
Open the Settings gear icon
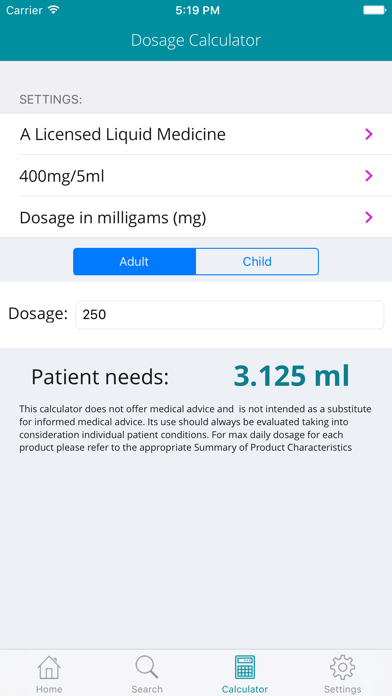(342, 668)
